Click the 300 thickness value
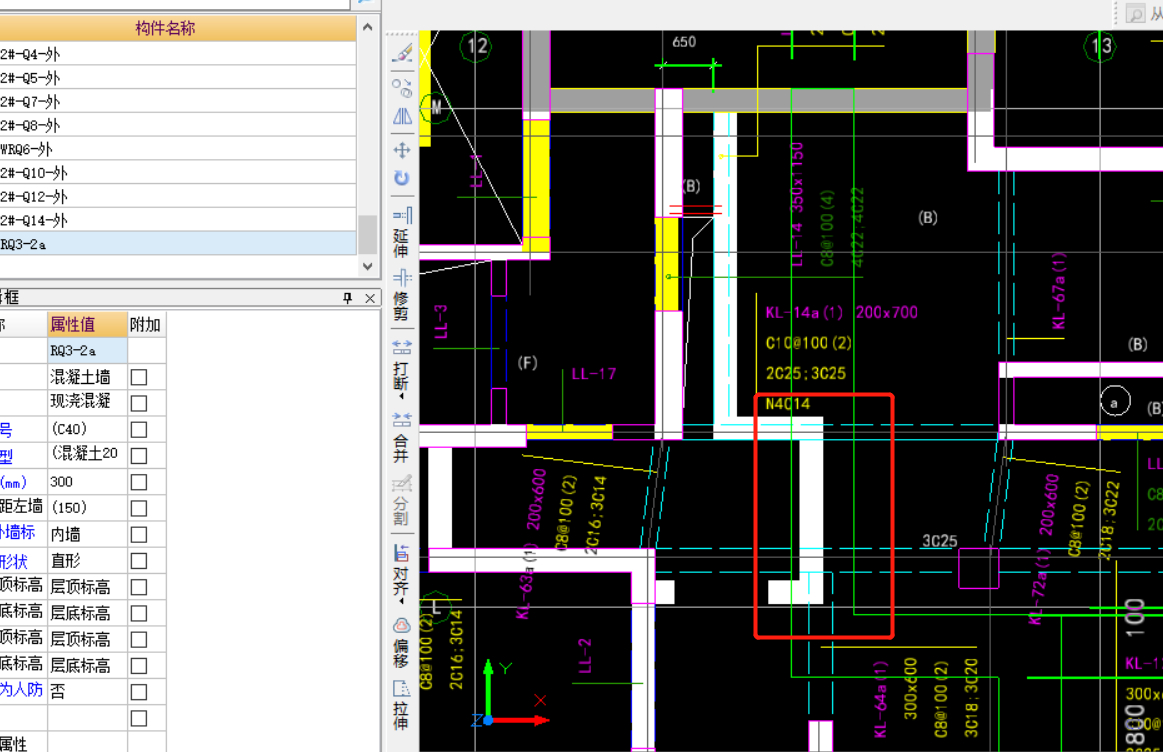 pyautogui.click(x=87, y=482)
